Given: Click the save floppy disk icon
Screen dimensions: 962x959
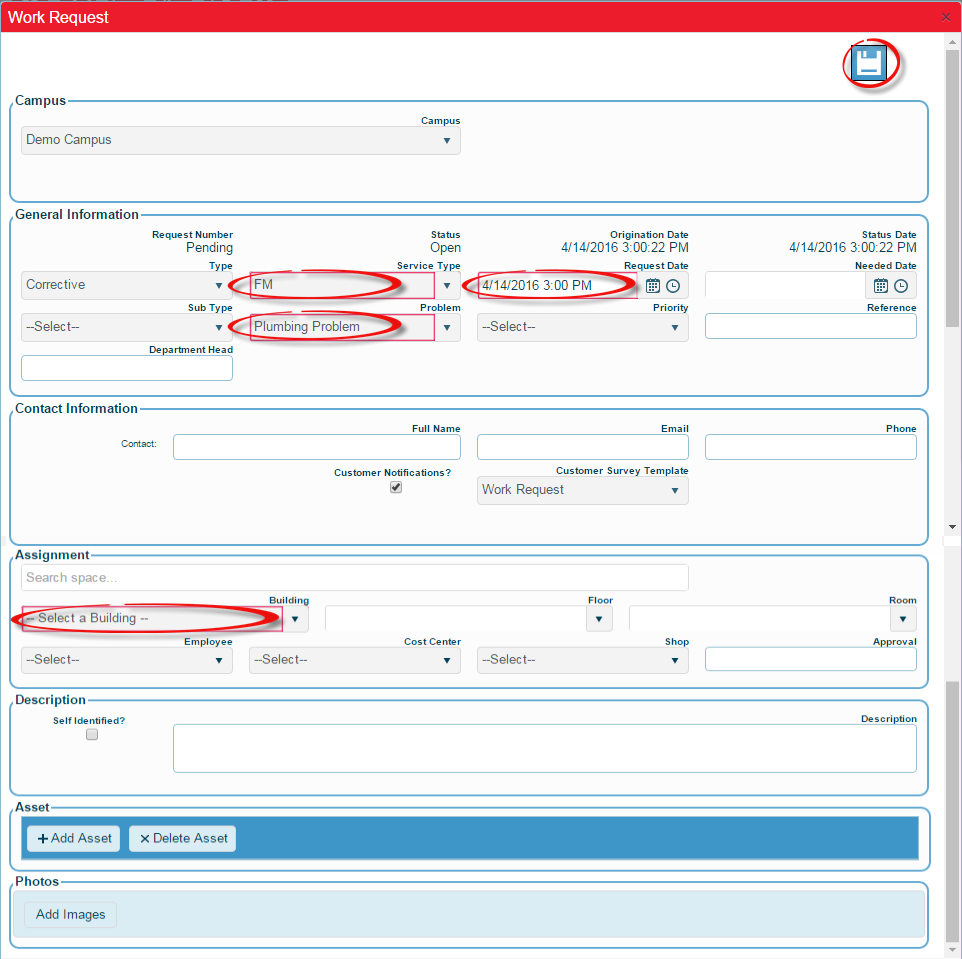Looking at the screenshot, I should click(x=868, y=64).
